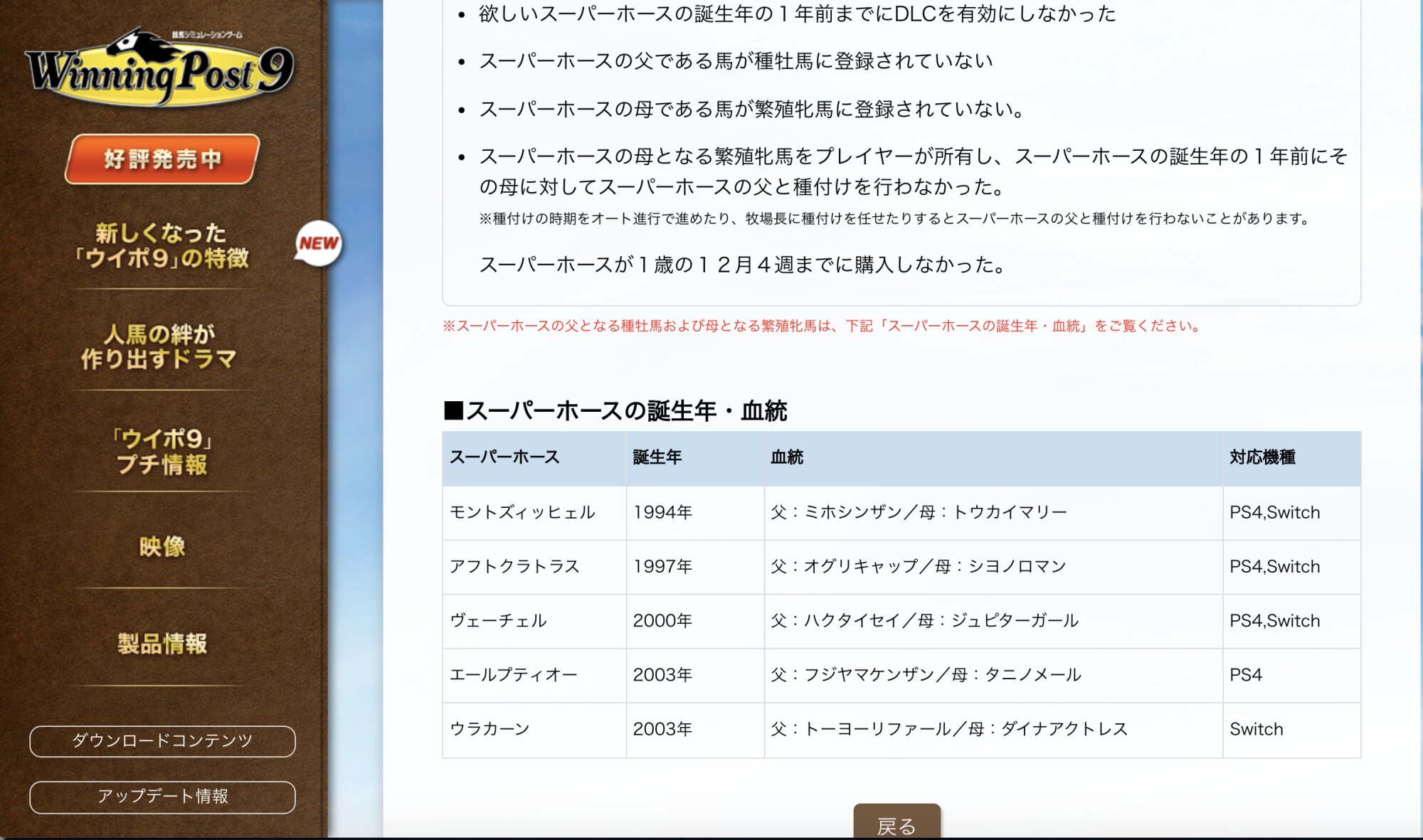Click the 血統 column header
Viewport: 1423px width, 840px height.
point(786,457)
